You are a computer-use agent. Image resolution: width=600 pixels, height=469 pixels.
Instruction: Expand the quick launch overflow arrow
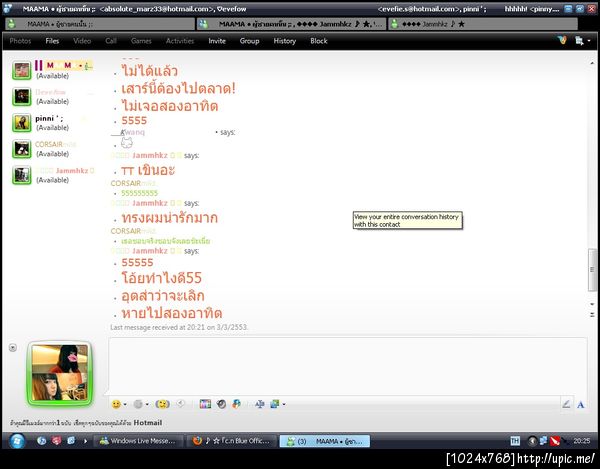(85, 441)
